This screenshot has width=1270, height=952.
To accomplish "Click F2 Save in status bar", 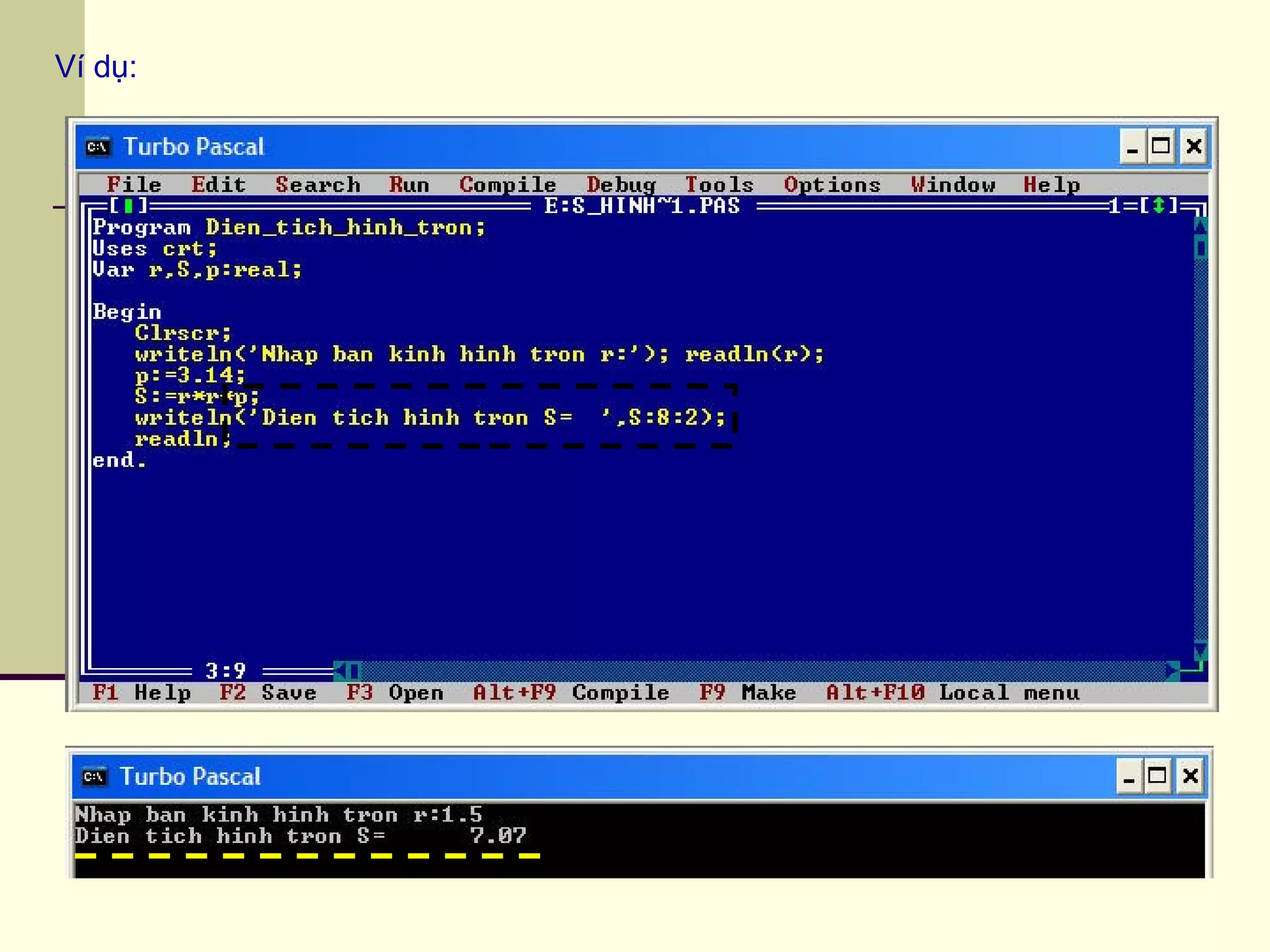I will (268, 692).
